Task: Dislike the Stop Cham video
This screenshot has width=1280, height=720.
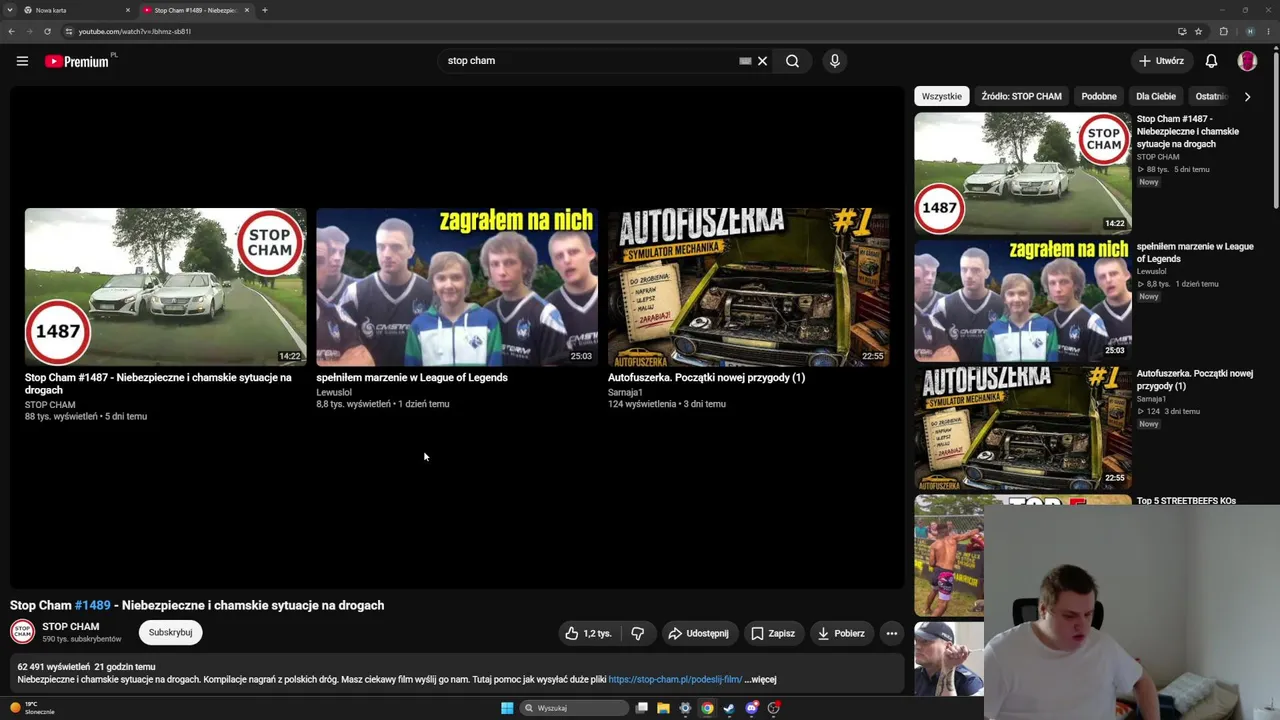Action: [638, 633]
